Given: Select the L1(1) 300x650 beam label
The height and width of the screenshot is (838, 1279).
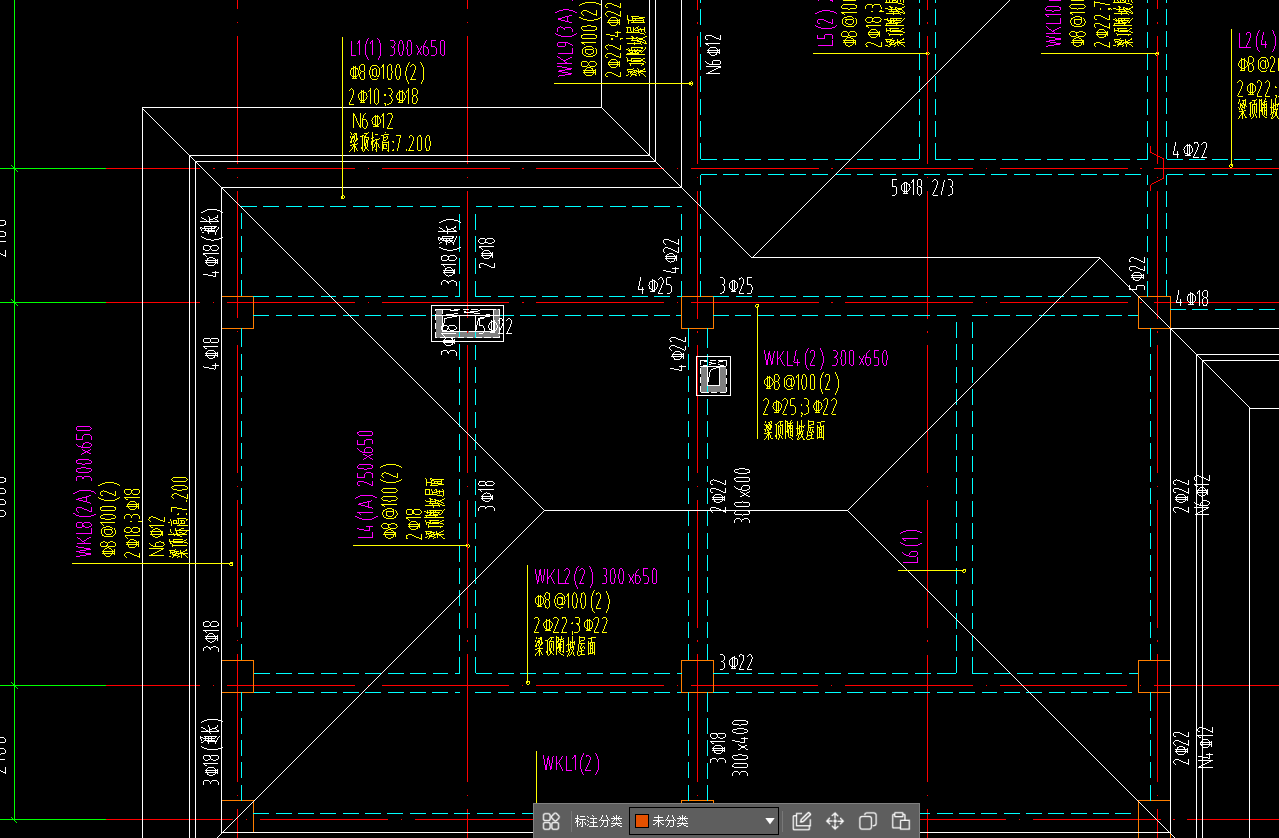Looking at the screenshot, I should (x=397, y=48).
